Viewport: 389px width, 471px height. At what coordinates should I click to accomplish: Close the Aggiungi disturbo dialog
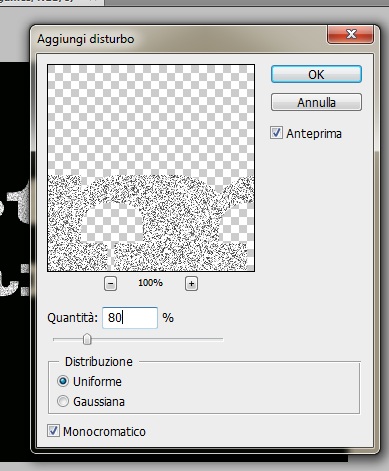350,34
